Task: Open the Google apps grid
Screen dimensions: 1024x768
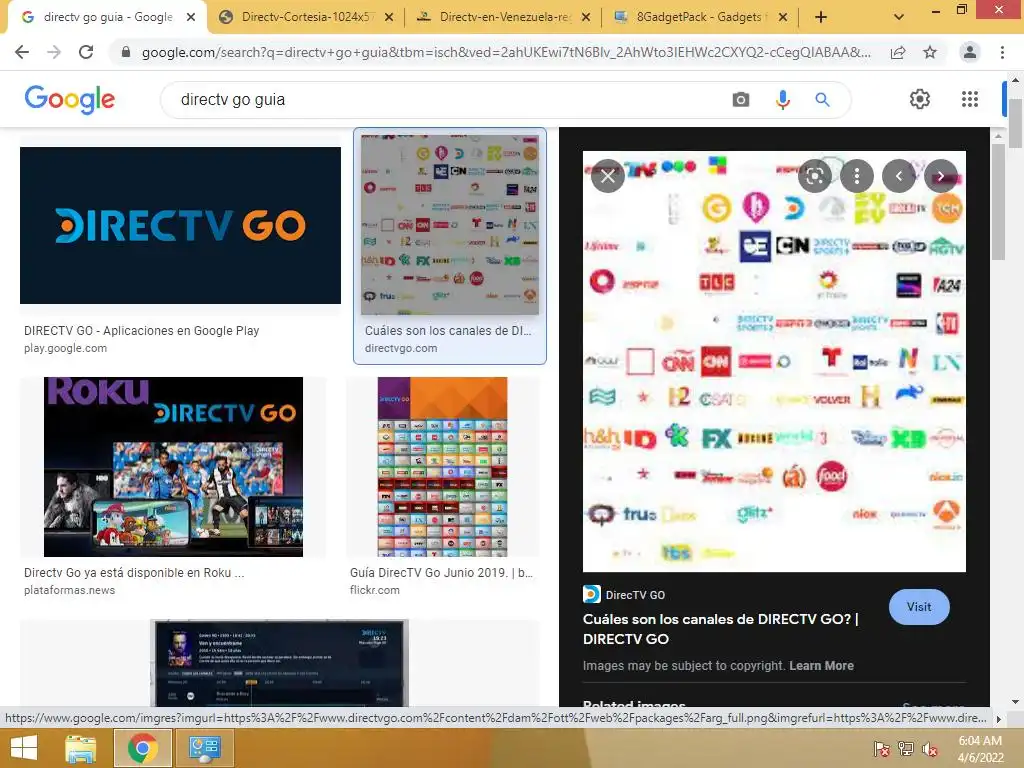Action: pos(970,99)
